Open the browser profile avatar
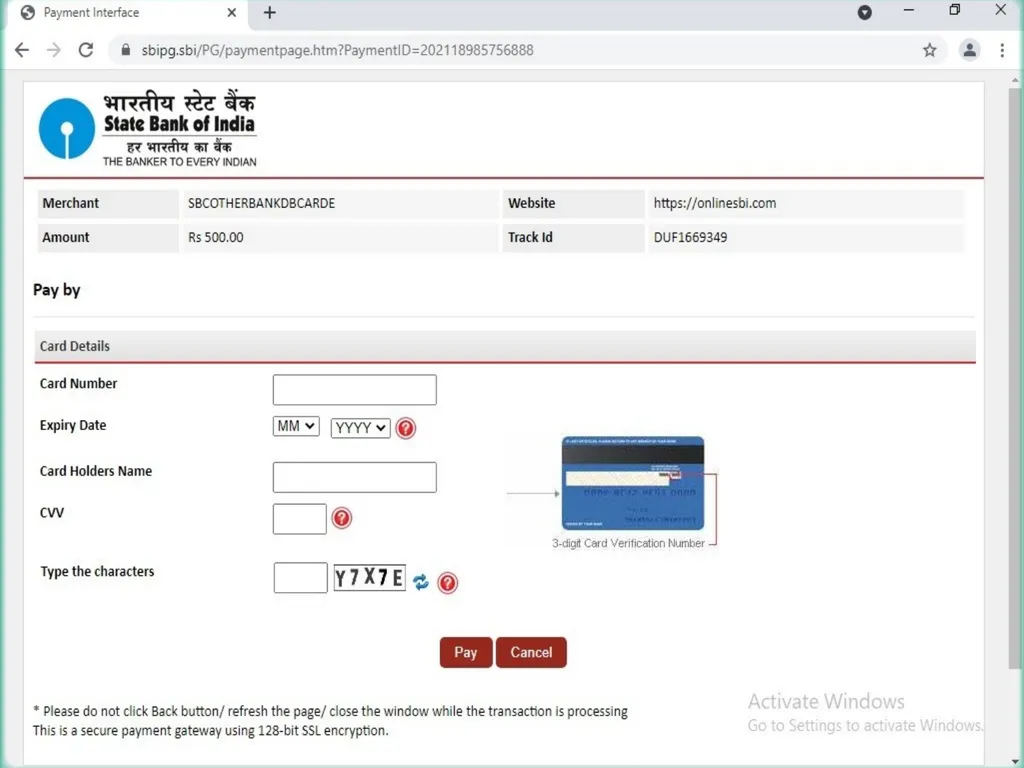Viewport: 1024px width, 768px height. coord(970,50)
